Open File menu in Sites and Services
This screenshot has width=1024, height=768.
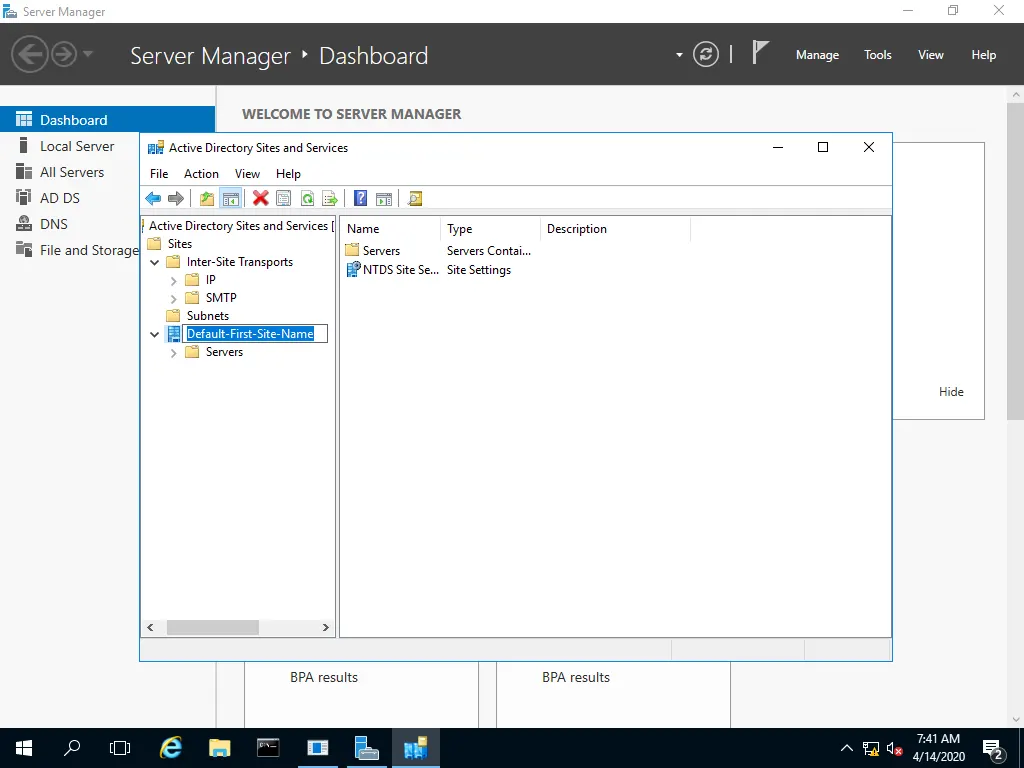[159, 174]
